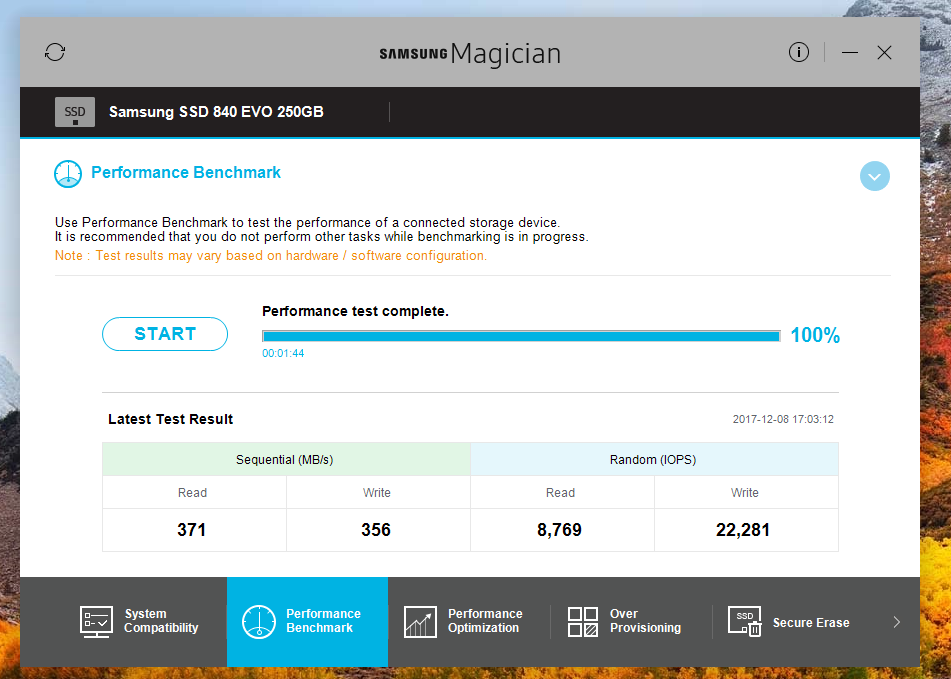
Task: Click sequential write value 356
Action: click(x=376, y=530)
